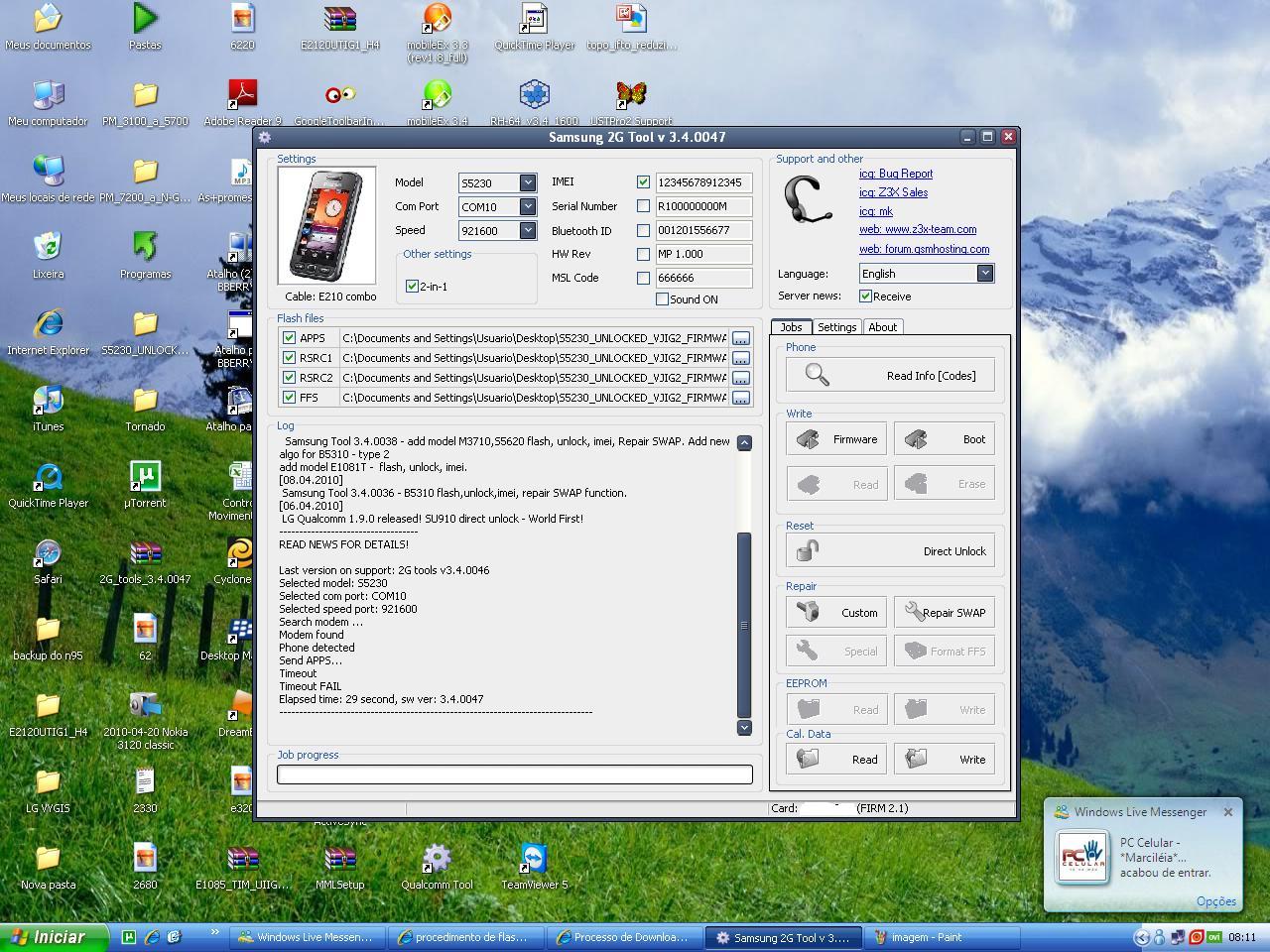Open the Adobe Reader 9 desktop icon
This screenshot has width=1270, height=952.
point(242,103)
